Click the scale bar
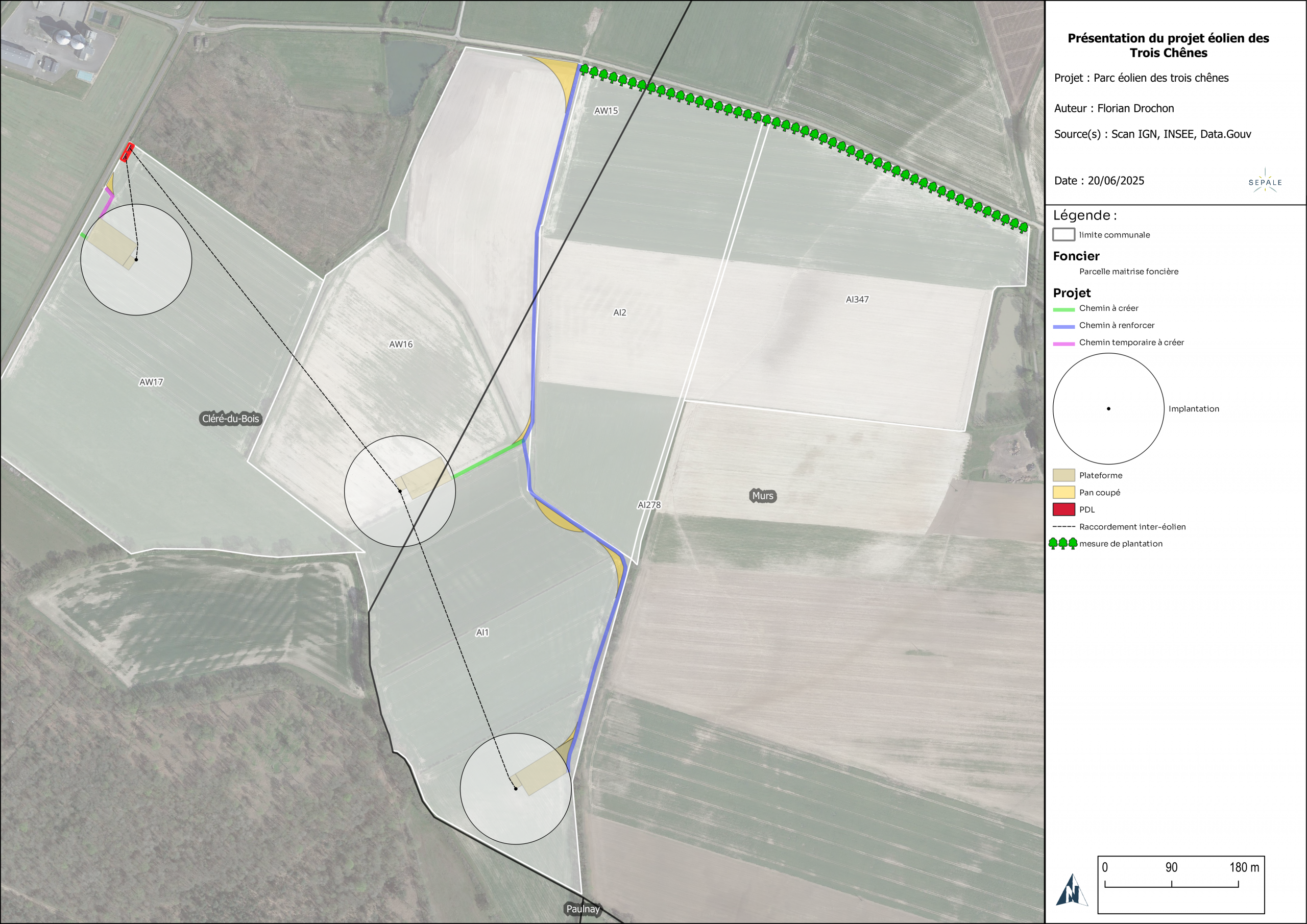Viewport: 1307px width, 924px height. [1171, 884]
